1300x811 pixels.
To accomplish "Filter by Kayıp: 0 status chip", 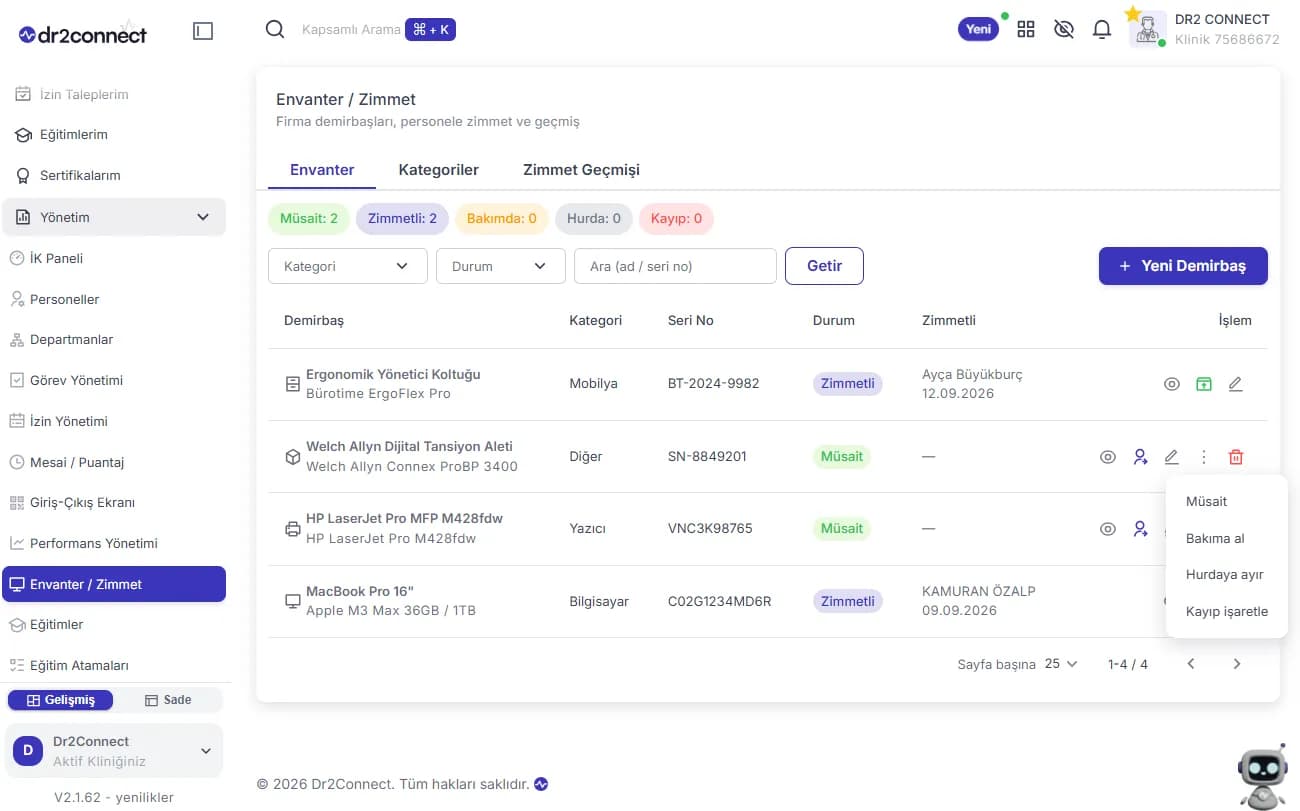I will coord(676,218).
